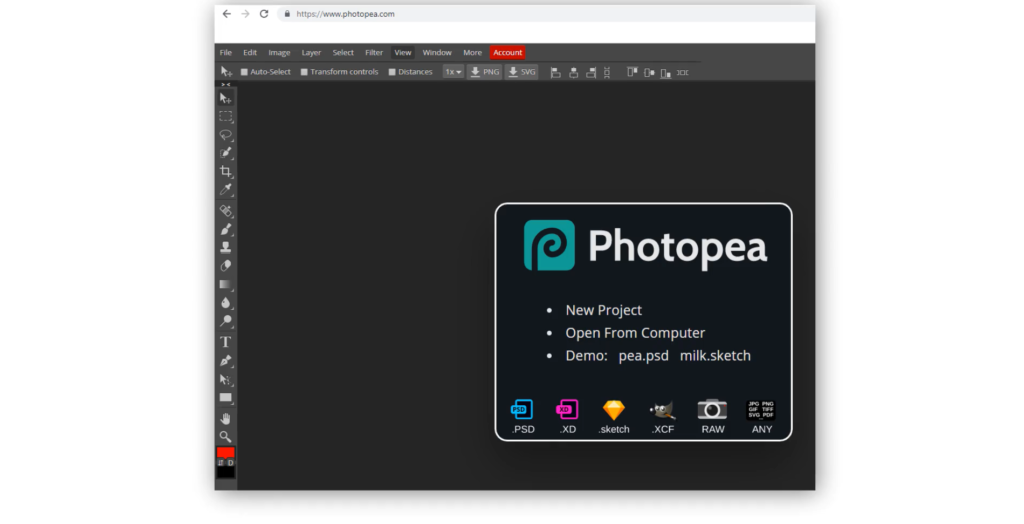Screen dimensions: 1024x524
Task: Select the Blur droplet tool
Action: [225, 303]
